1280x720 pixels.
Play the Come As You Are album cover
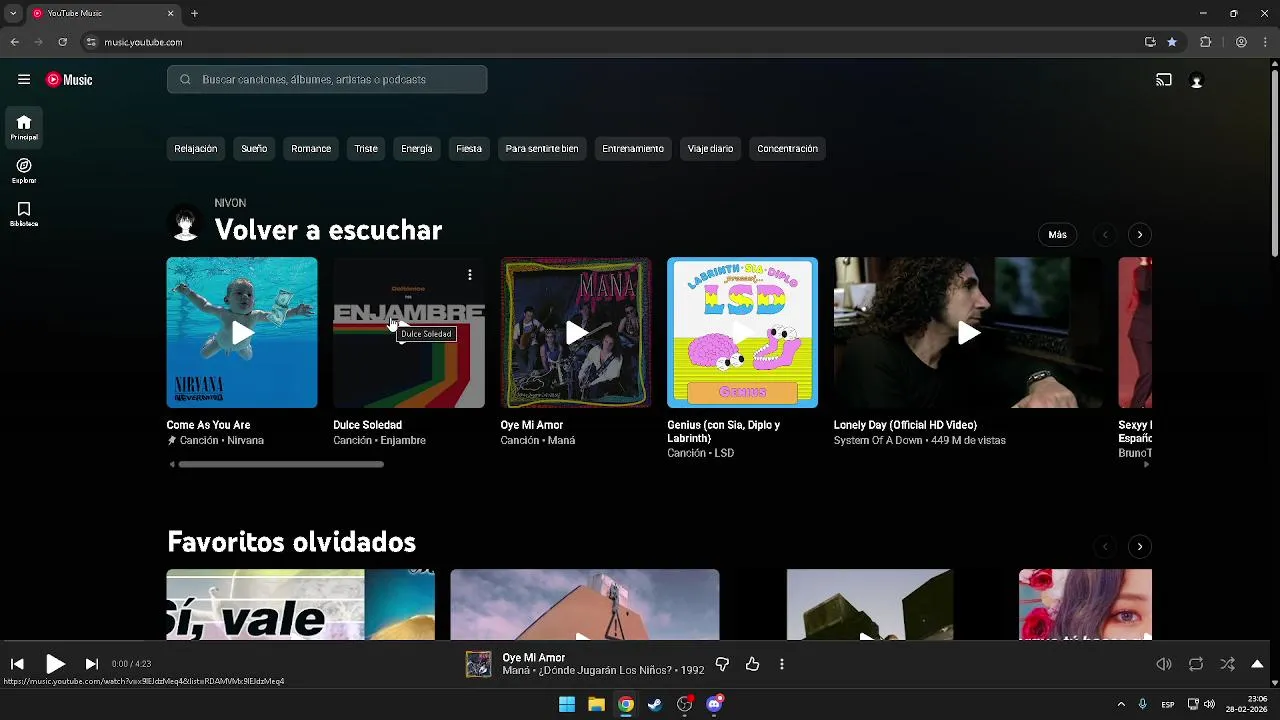(242, 333)
